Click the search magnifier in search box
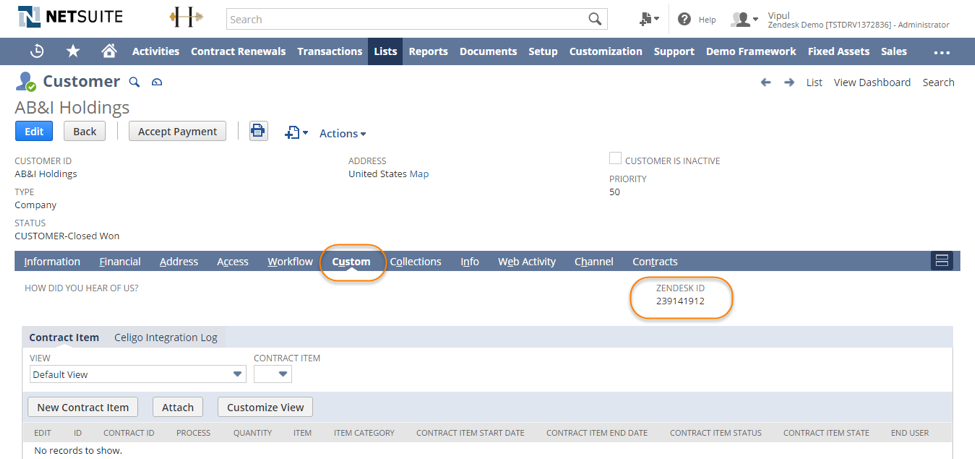This screenshot has height=459, width=975. coord(595,19)
